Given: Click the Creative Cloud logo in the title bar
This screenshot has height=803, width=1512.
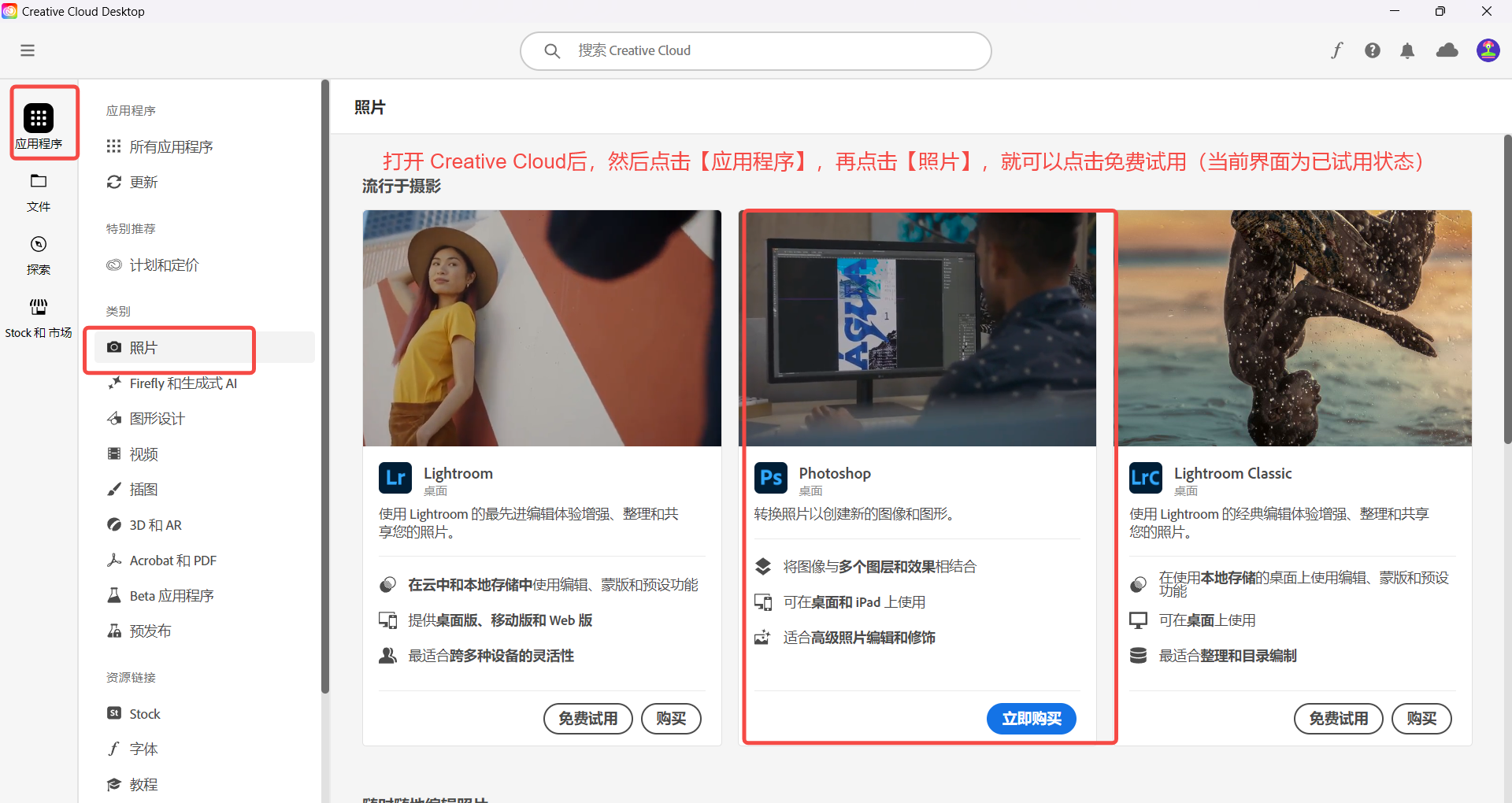Looking at the screenshot, I should tap(9, 11).
